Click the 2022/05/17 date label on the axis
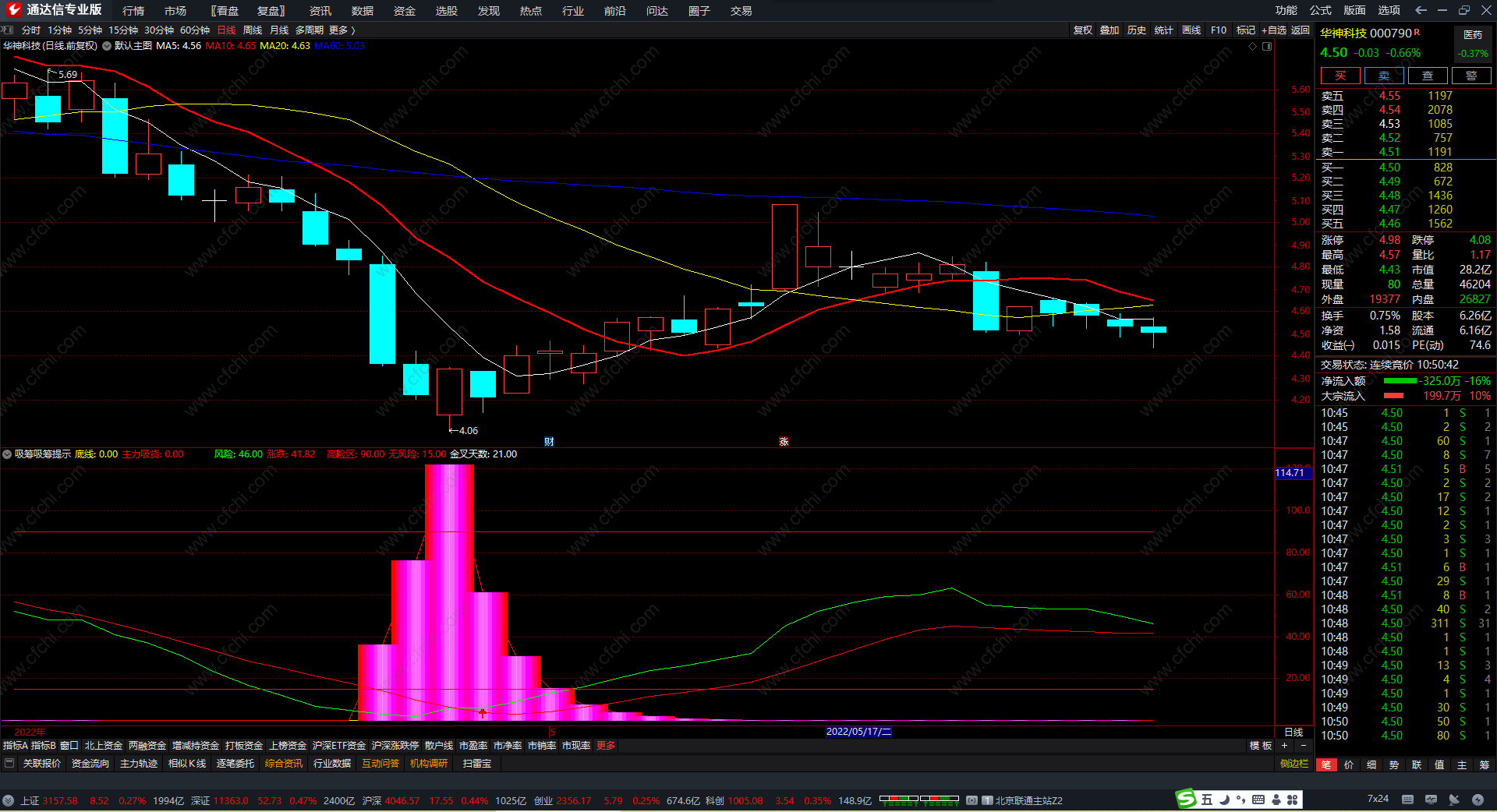 (x=858, y=732)
